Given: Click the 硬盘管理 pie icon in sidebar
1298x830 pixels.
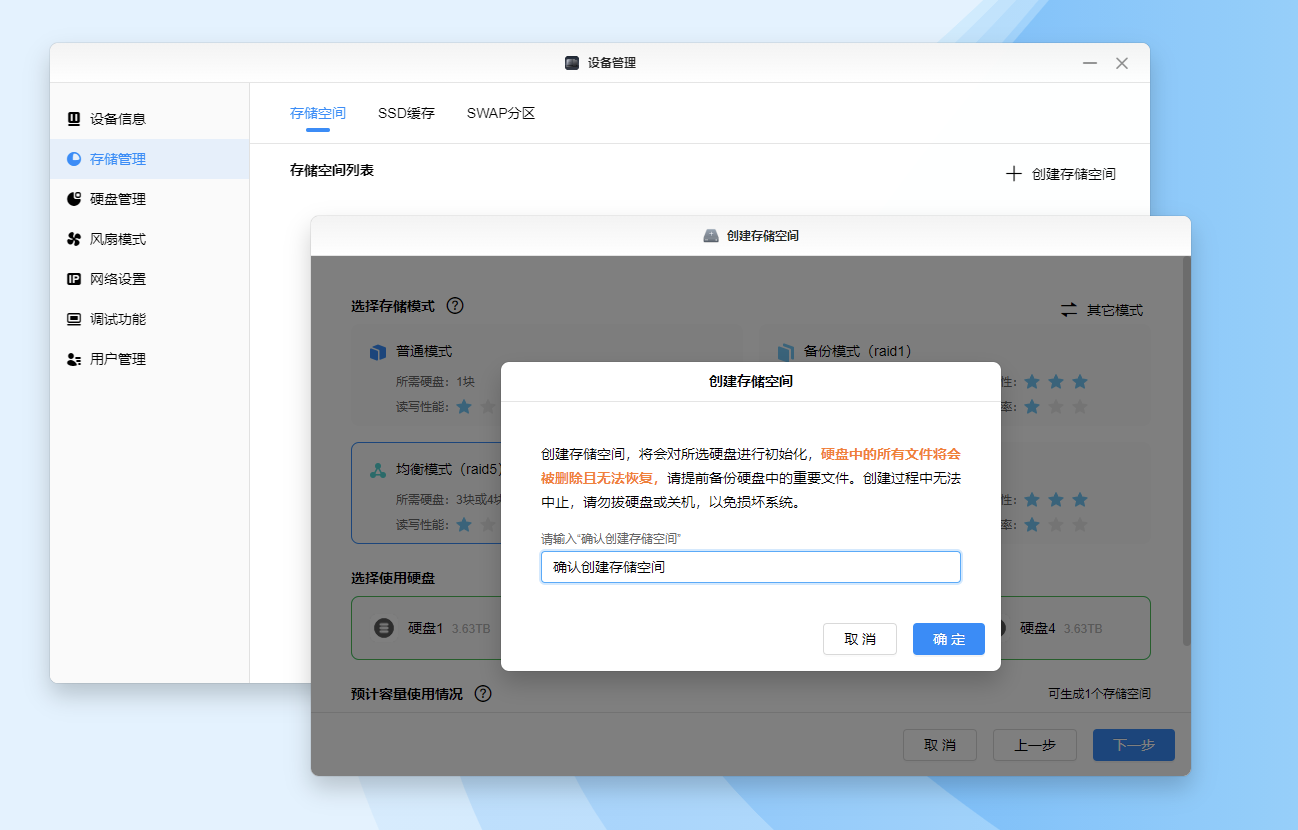Looking at the screenshot, I should 74,199.
